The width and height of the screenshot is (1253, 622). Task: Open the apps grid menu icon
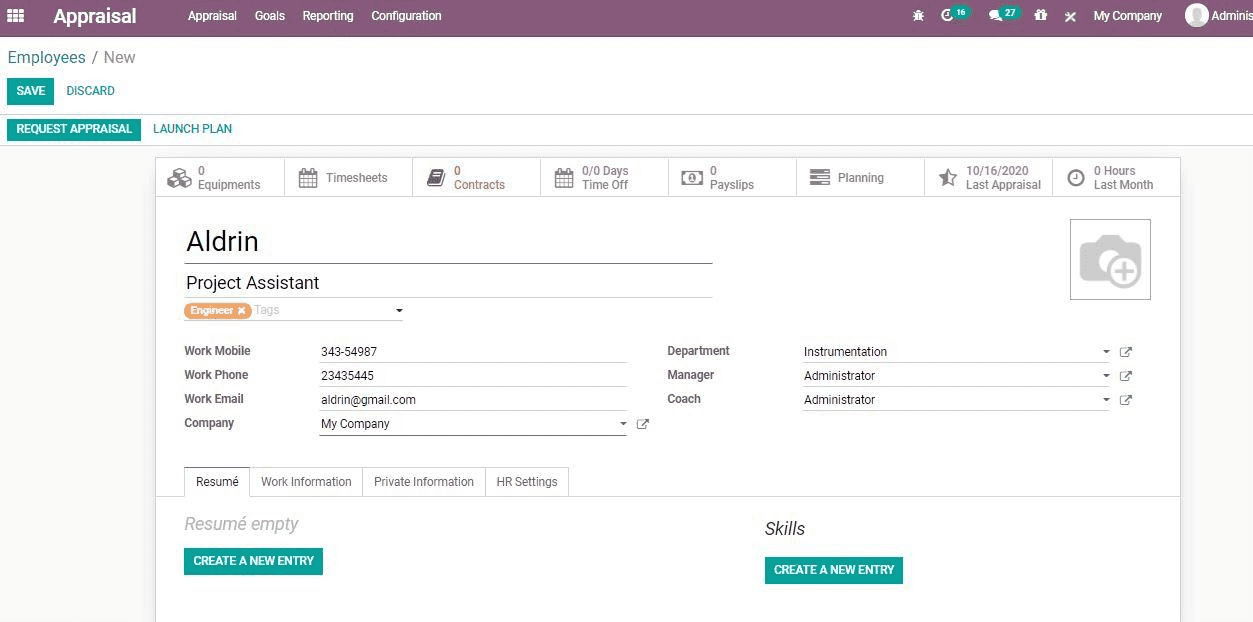(x=15, y=16)
